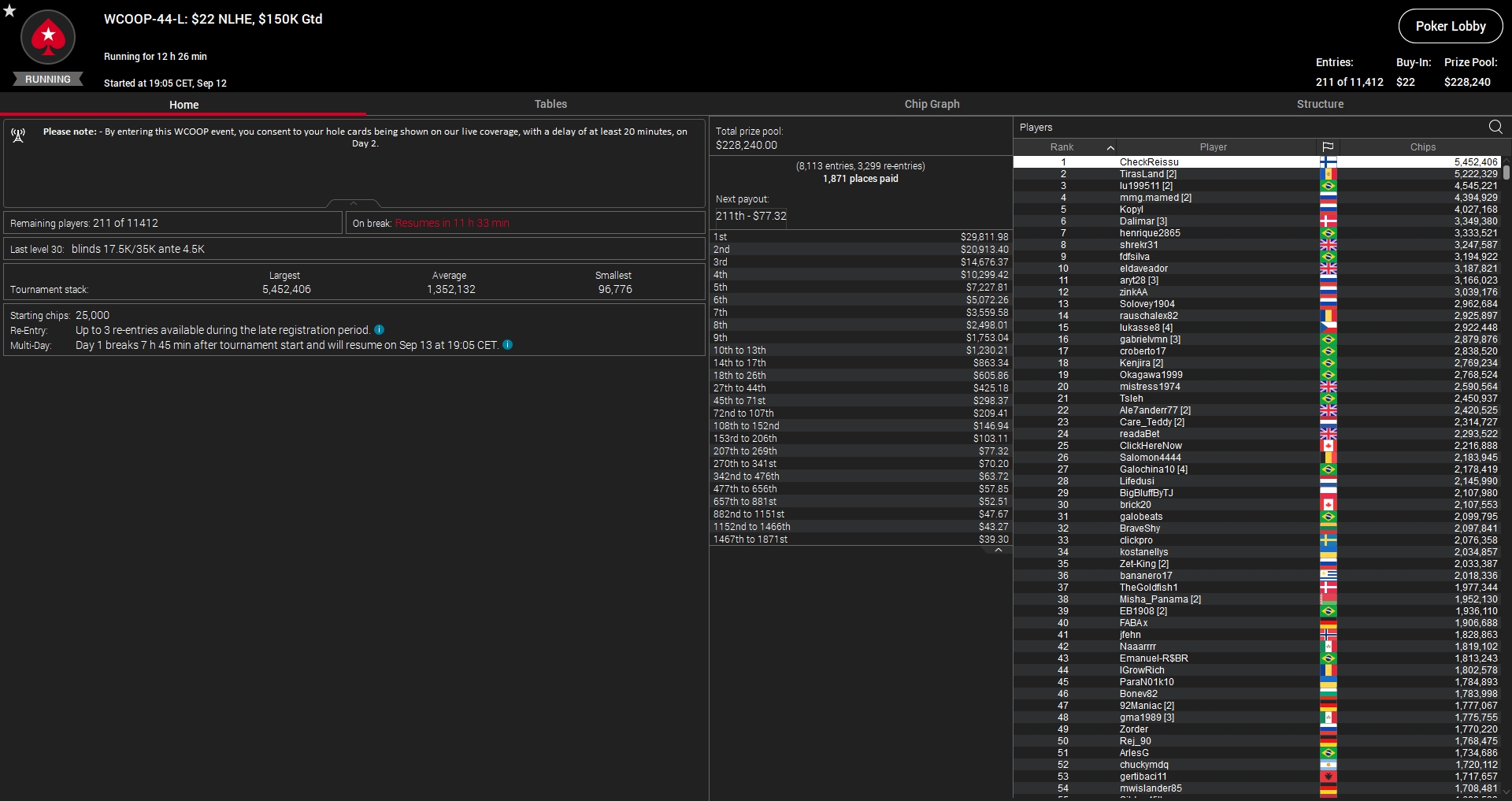
Task: Click the 1467th to 1871st payout row
Action: [861, 540]
